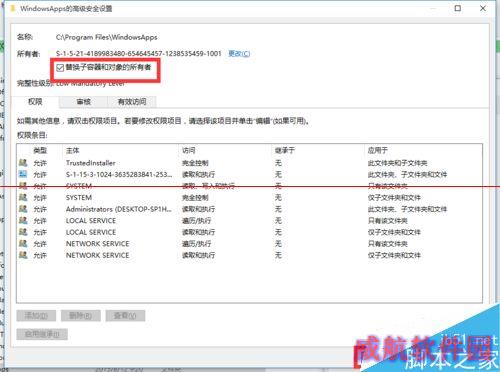
Task: Maximize the advanced security settings window
Action: (x=458, y=8)
